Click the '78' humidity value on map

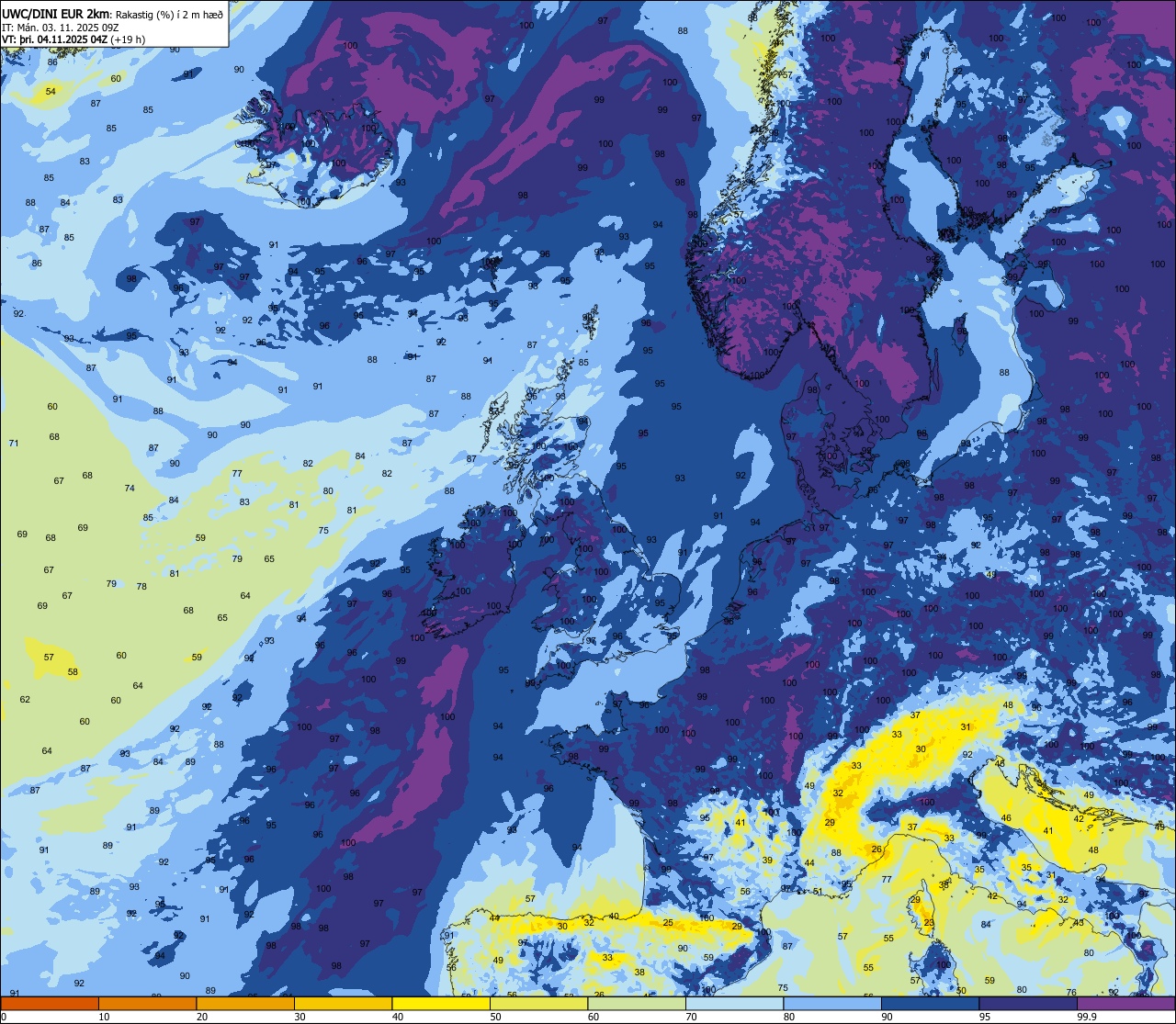141,586
